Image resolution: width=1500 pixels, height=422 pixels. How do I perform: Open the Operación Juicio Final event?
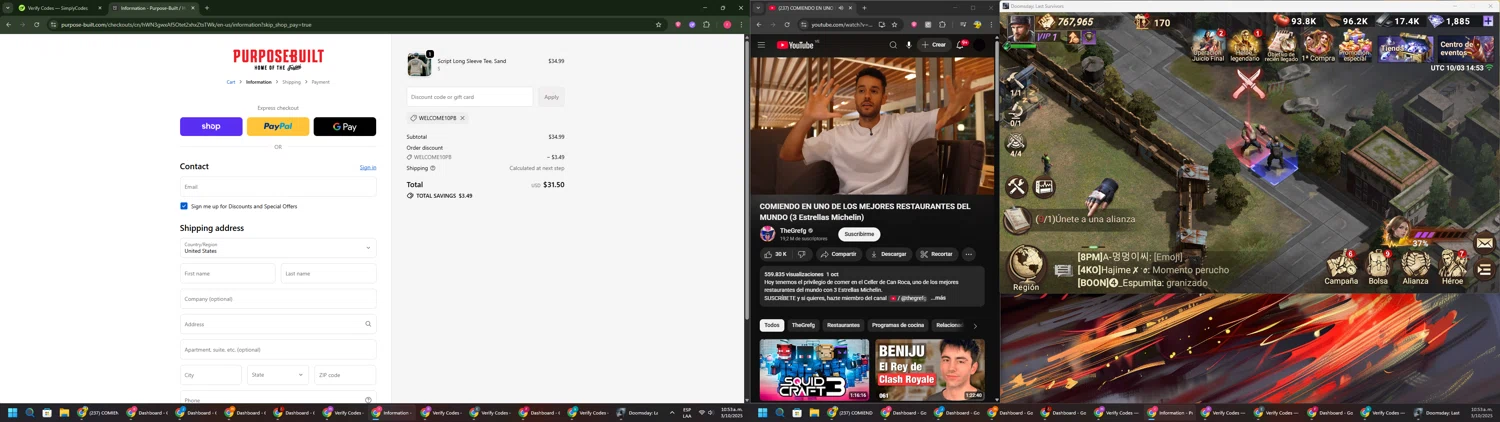(x=1208, y=46)
